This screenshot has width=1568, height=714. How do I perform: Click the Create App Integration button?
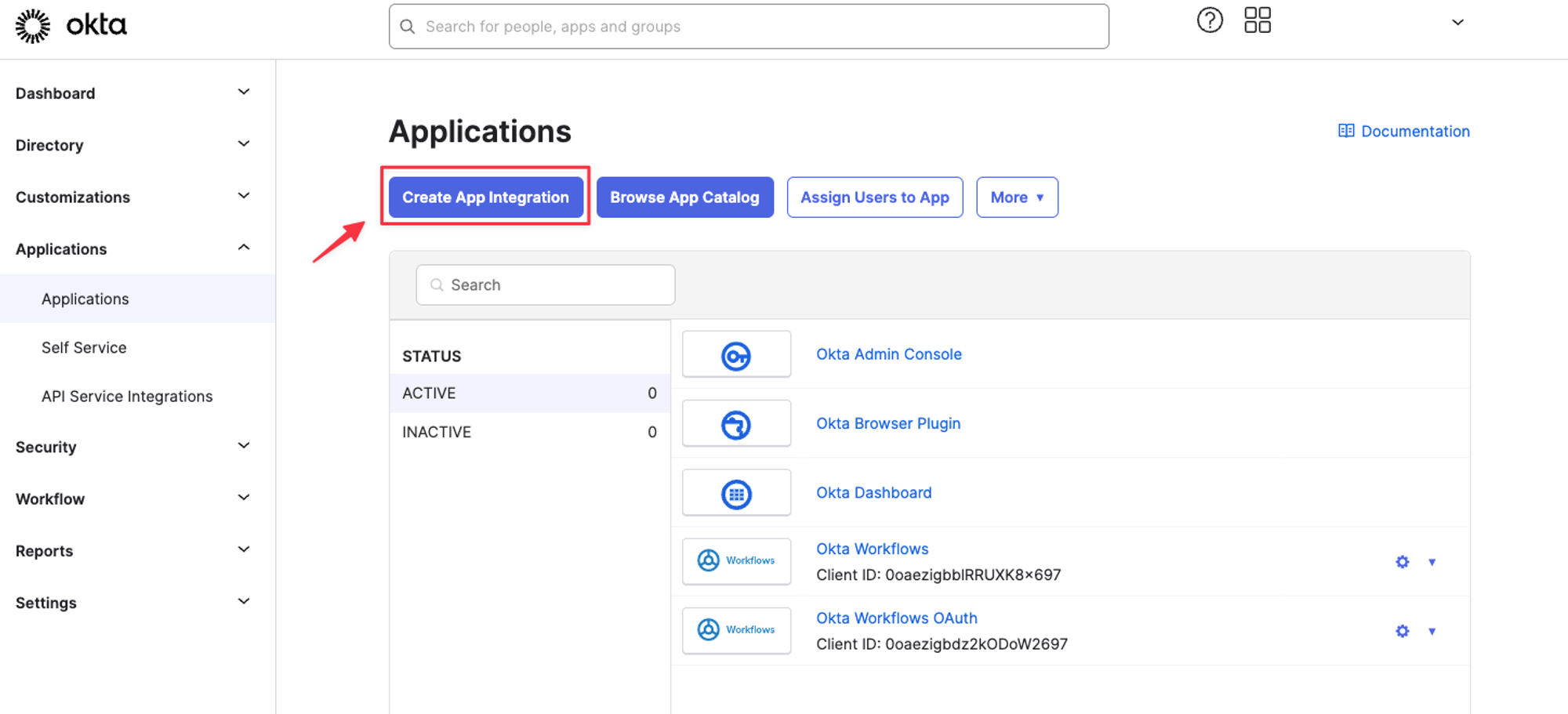(486, 197)
